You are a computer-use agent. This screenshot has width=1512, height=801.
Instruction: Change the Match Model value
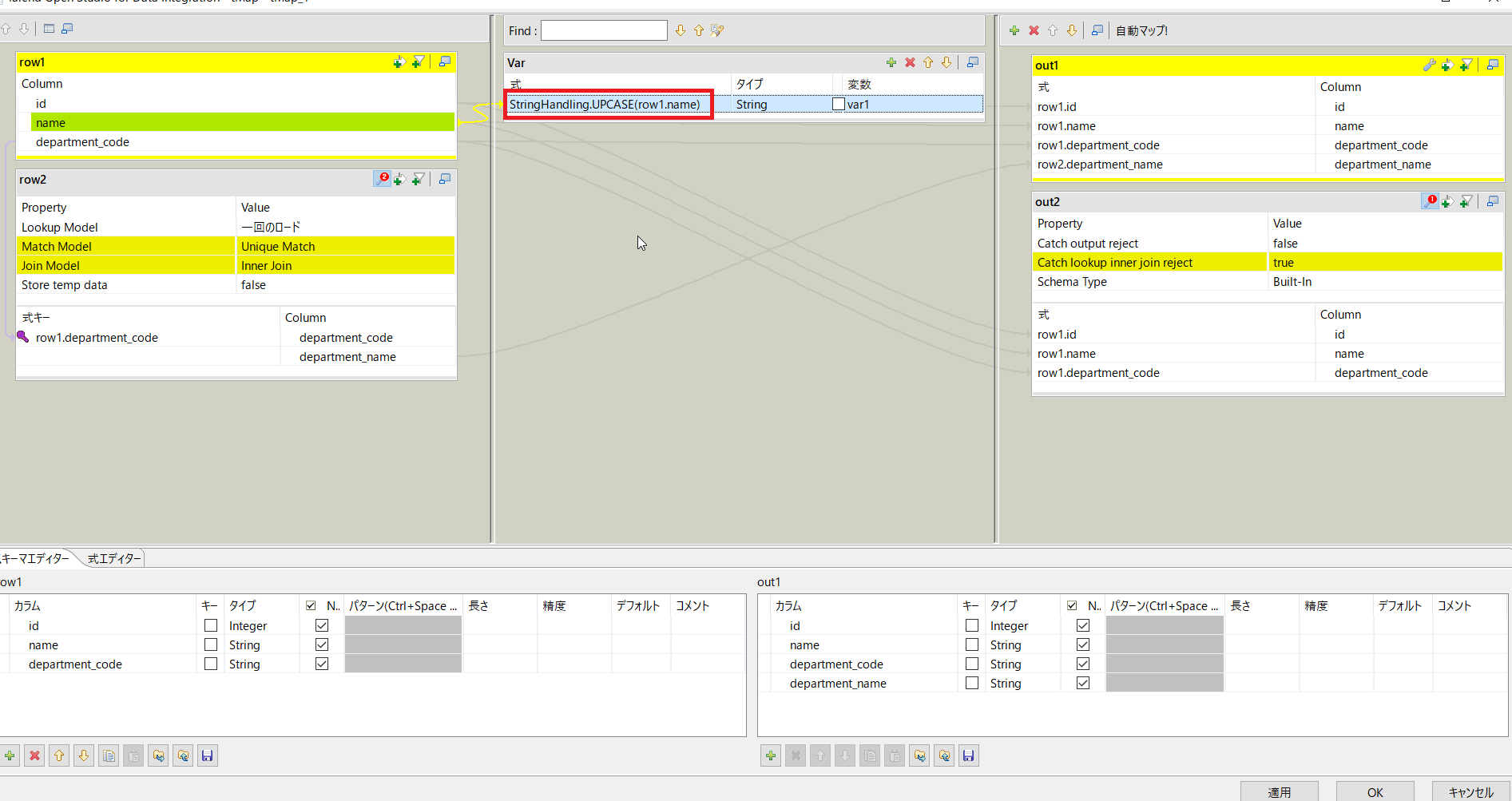[x=346, y=247]
